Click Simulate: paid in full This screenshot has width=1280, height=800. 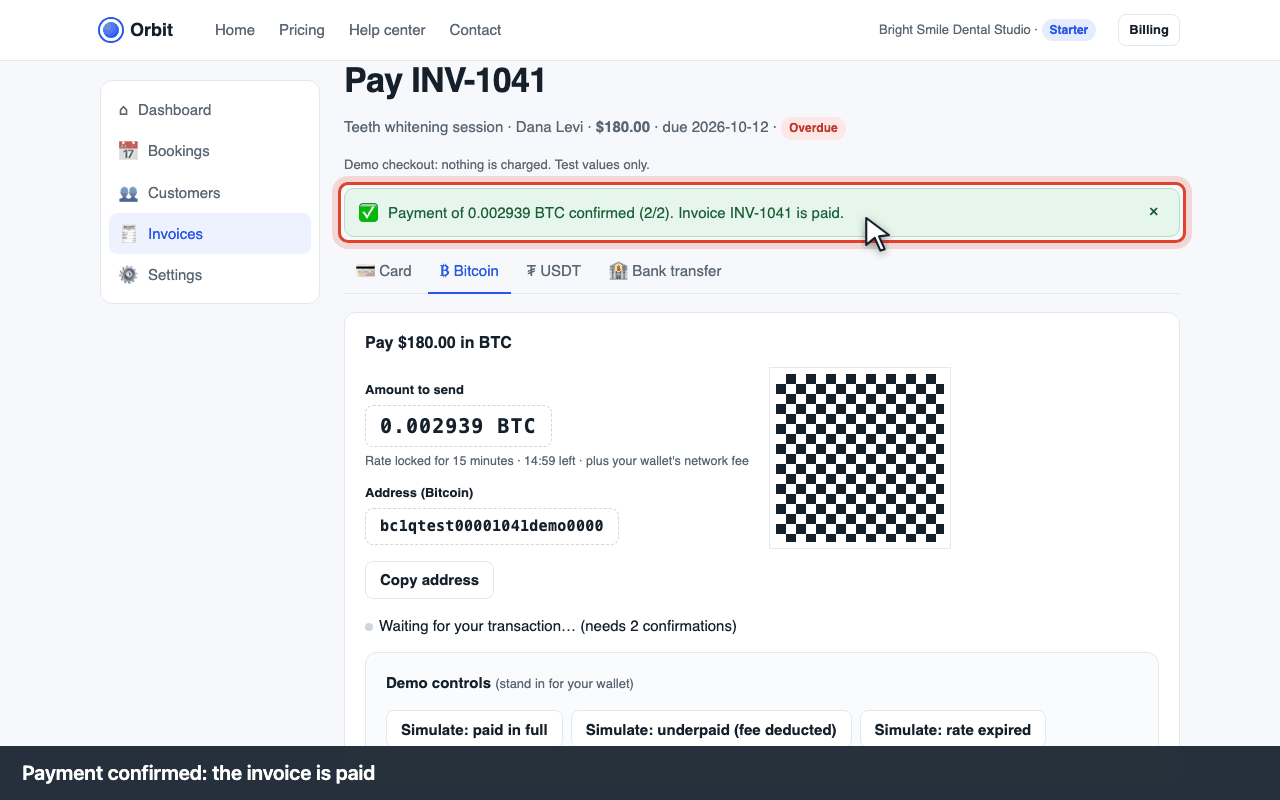tap(474, 730)
